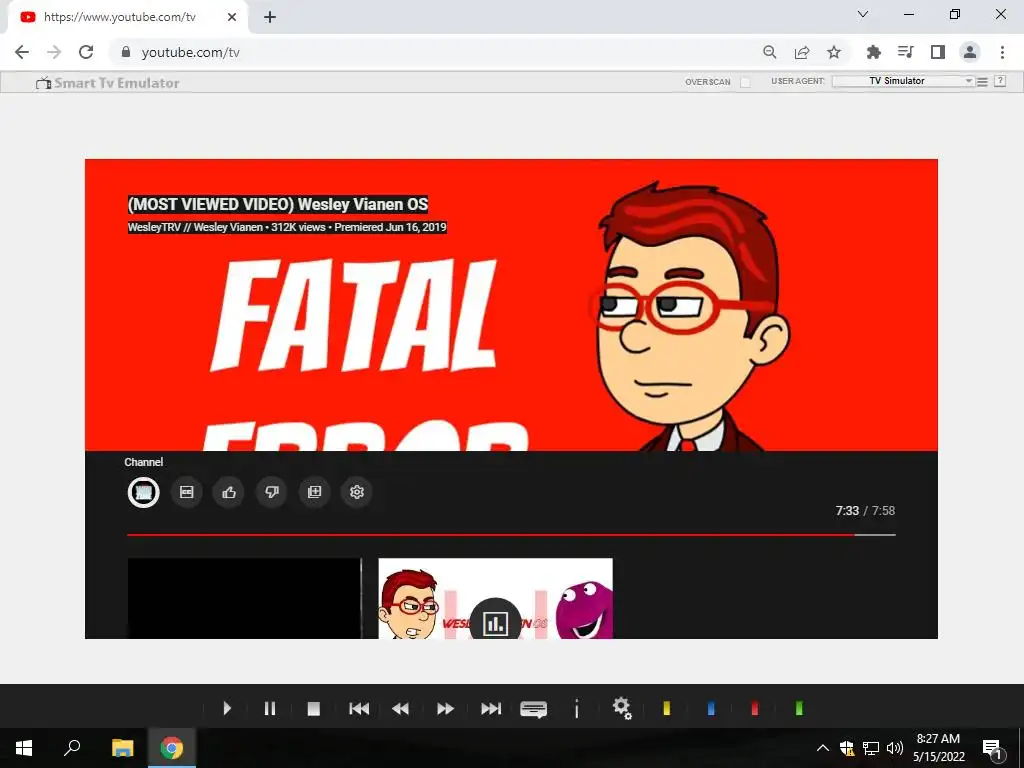Skip to previous track on emulator remote
1024x768 pixels.
pos(359,708)
